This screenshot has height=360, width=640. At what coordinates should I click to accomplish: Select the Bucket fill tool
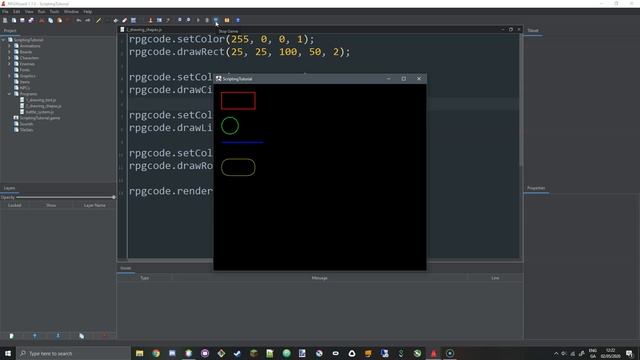click(x=116, y=20)
